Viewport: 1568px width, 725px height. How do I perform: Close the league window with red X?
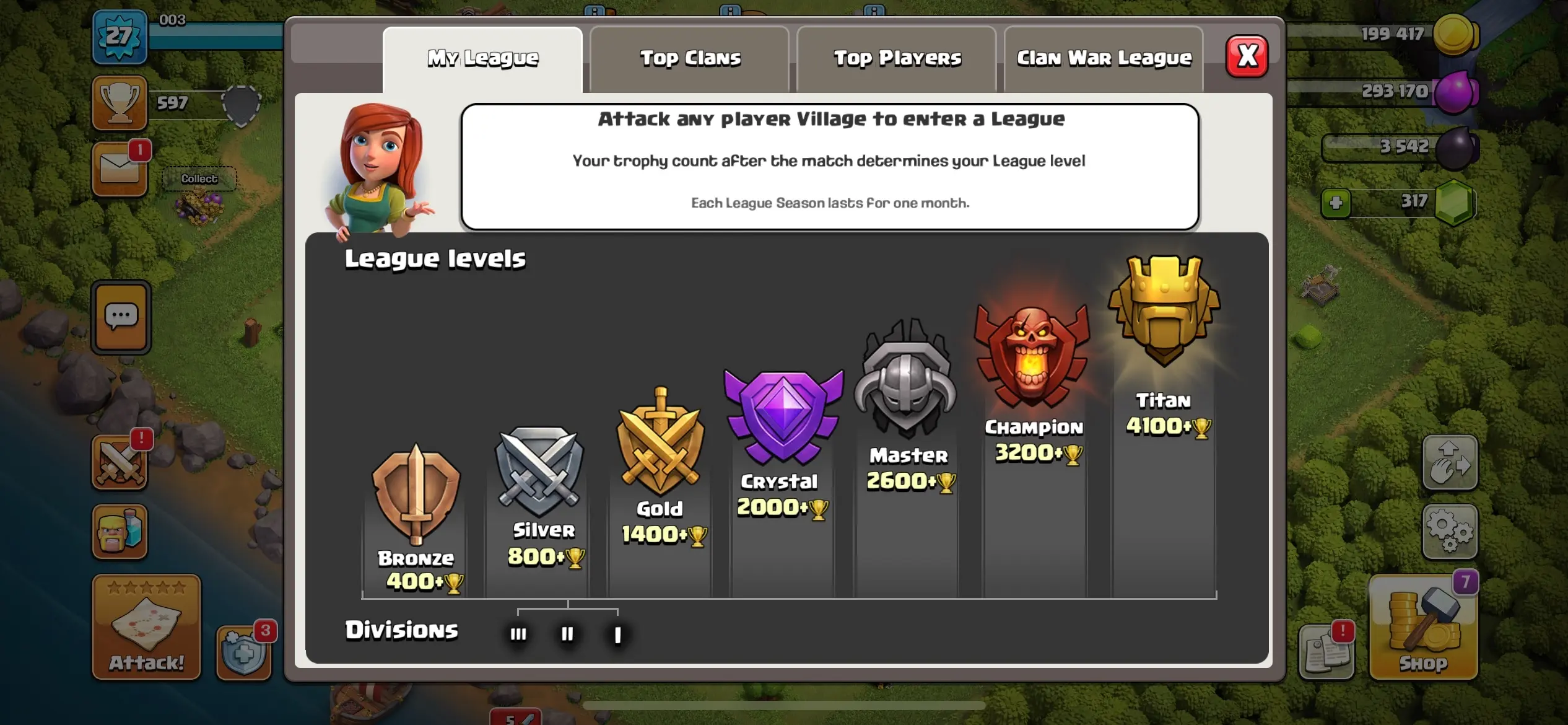[x=1247, y=56]
